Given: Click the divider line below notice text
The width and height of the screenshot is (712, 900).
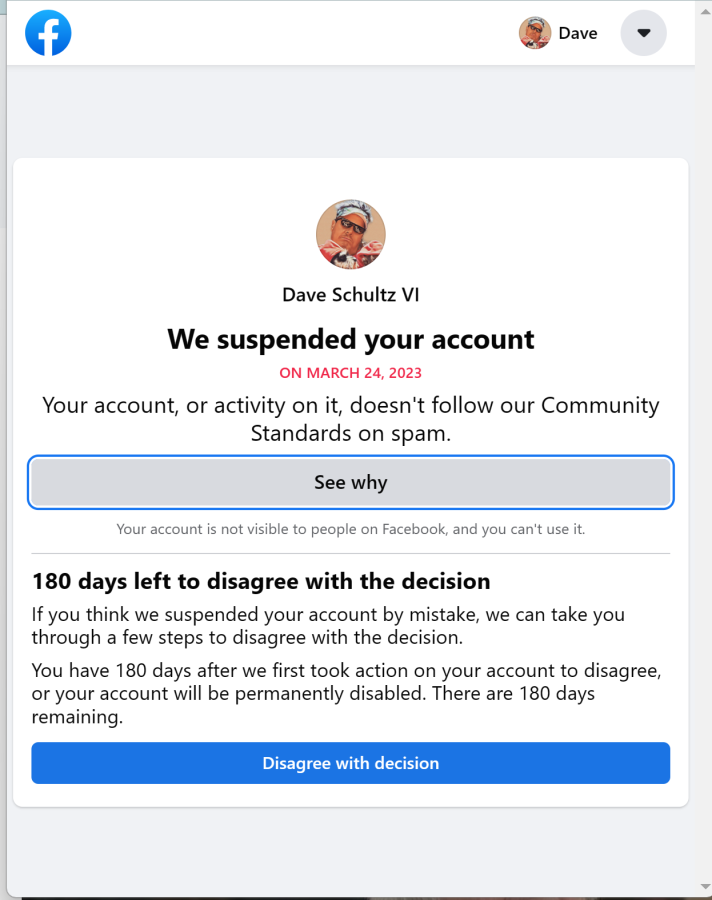Looking at the screenshot, I should 351,554.
